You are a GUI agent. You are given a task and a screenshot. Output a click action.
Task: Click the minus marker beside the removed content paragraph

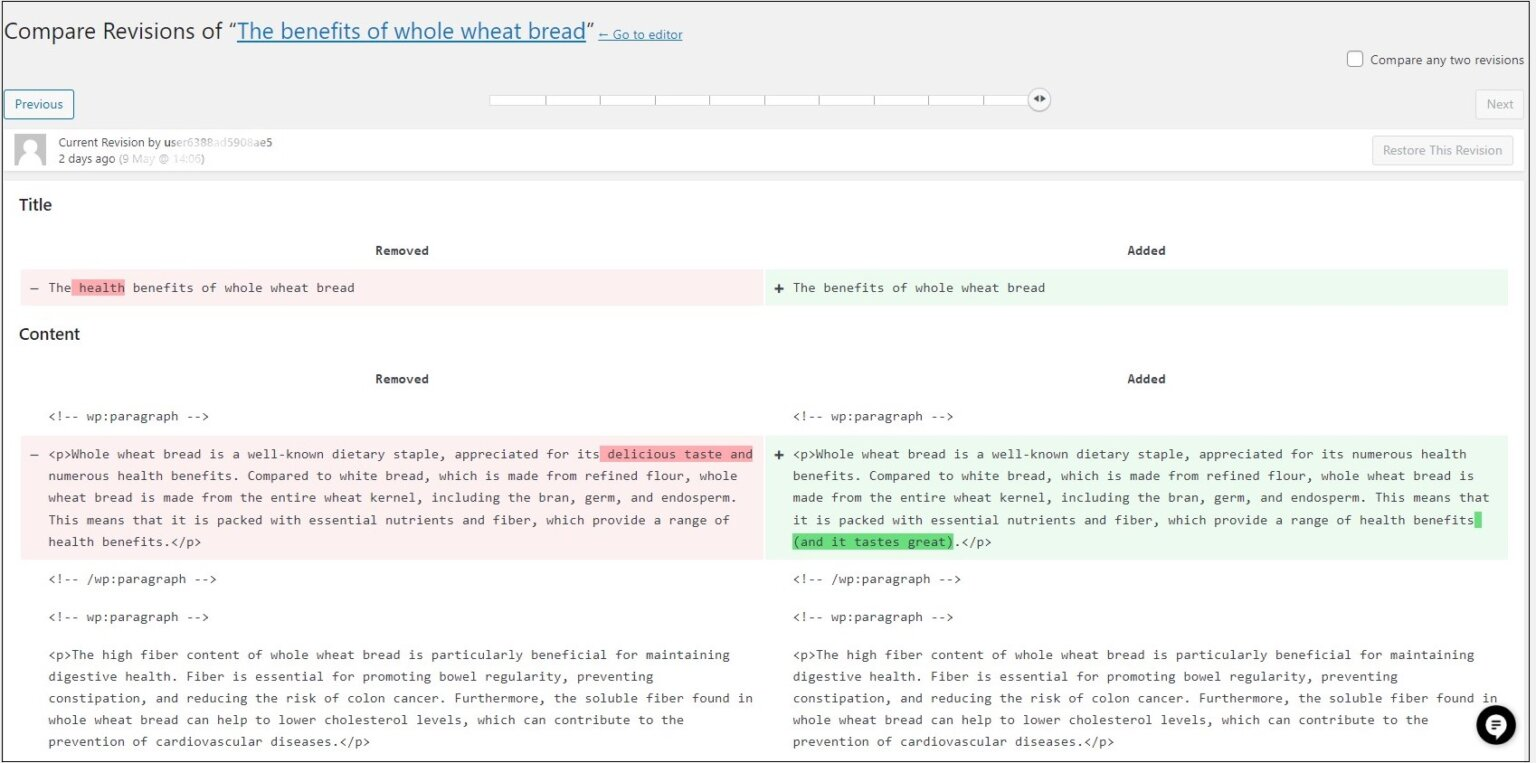tap(35, 455)
